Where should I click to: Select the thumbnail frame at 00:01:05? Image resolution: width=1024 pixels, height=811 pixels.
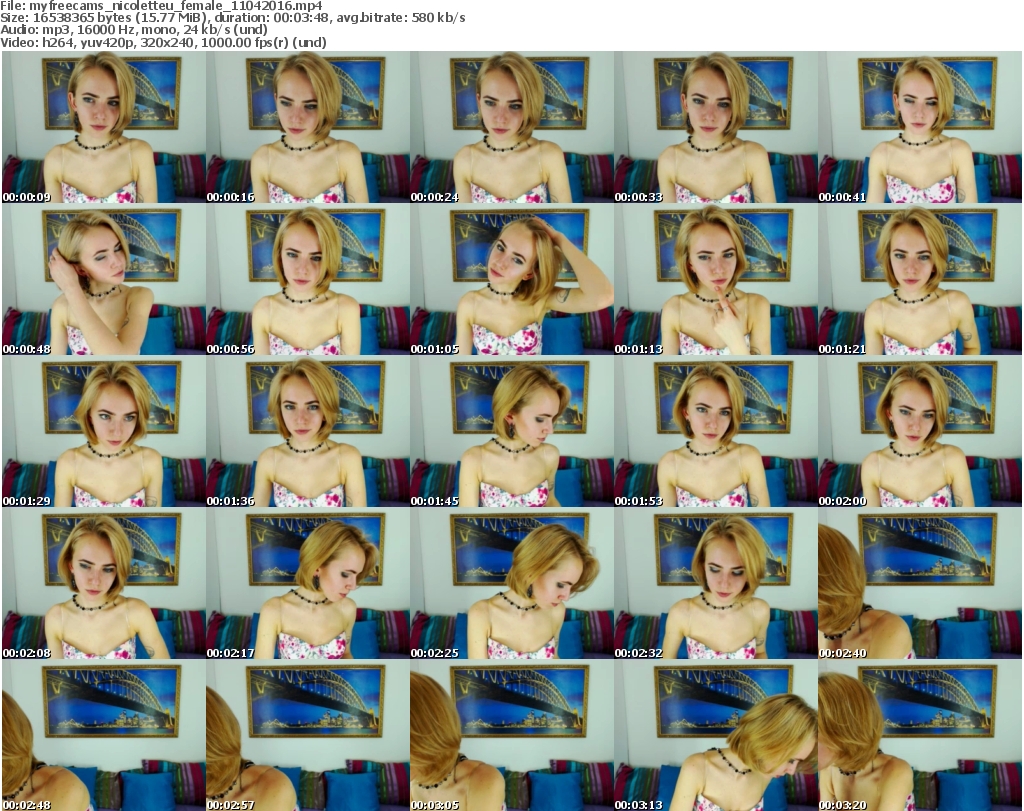[x=512, y=279]
